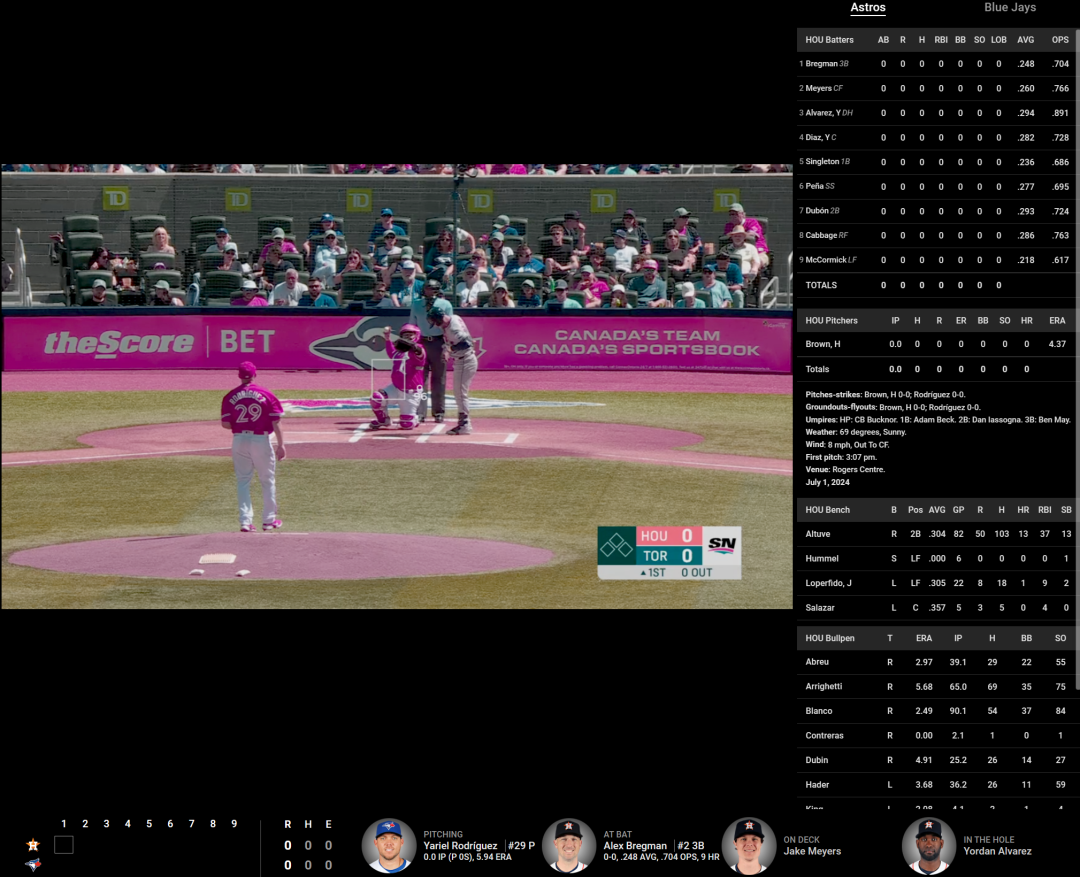The width and height of the screenshot is (1080, 877).
Task: Select Hader in the HOU Bullpen
Action: 817,785
